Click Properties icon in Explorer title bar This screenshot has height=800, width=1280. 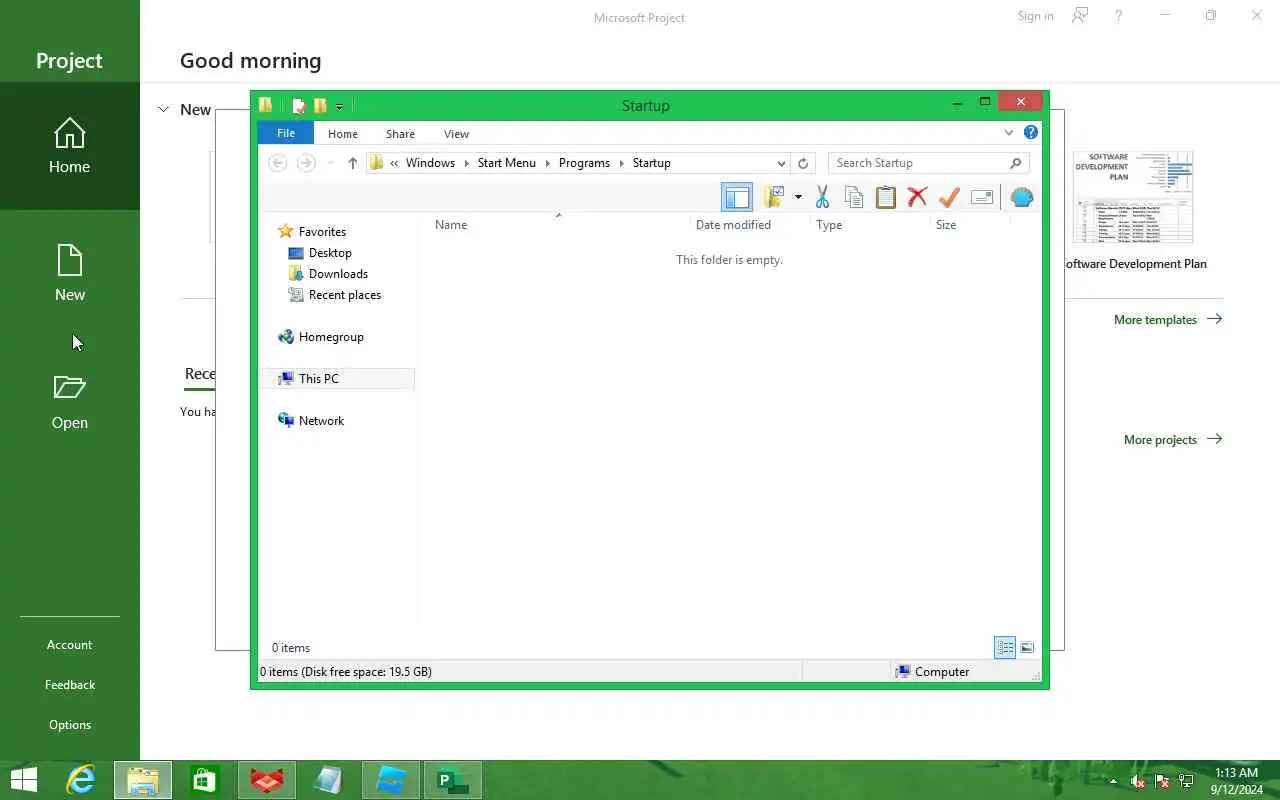[x=298, y=105]
